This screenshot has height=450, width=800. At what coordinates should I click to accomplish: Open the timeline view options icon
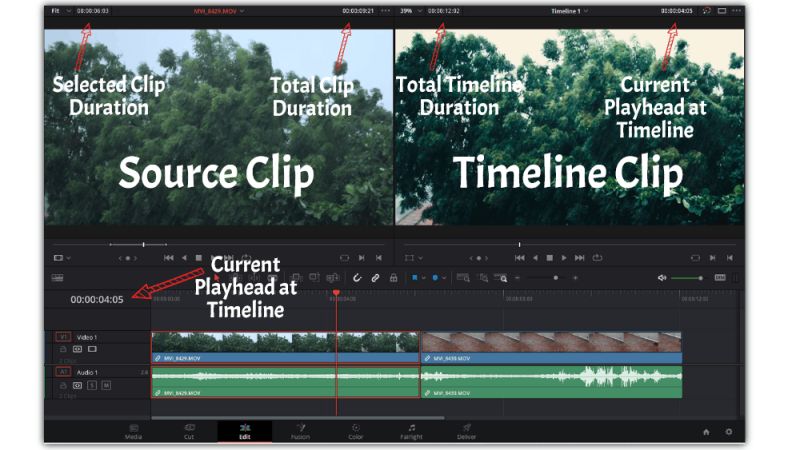(58, 278)
